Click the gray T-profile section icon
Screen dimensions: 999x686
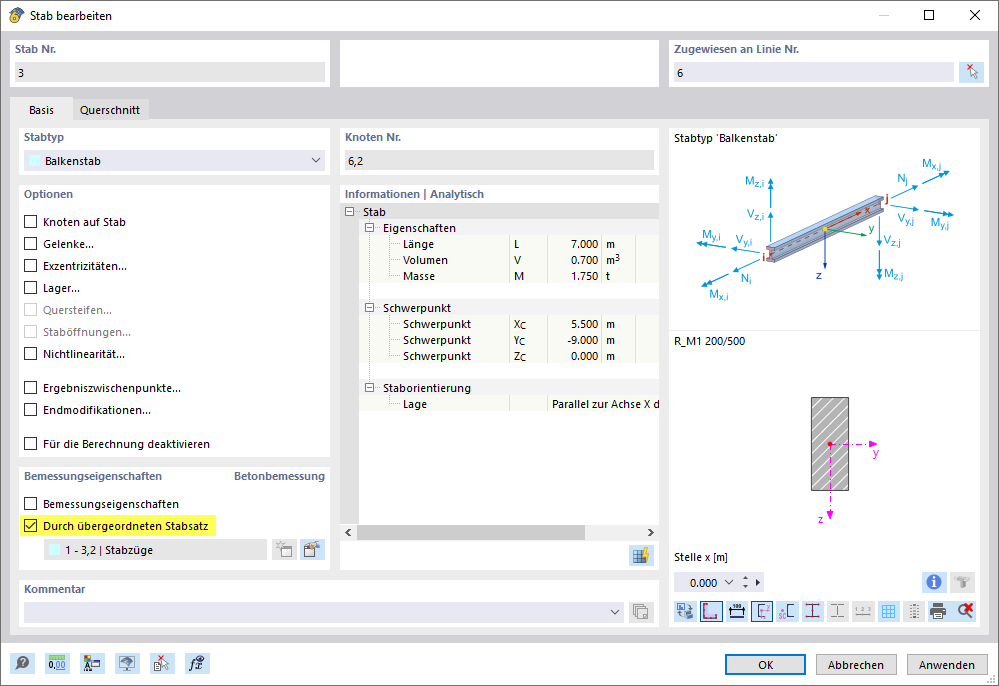tap(963, 582)
